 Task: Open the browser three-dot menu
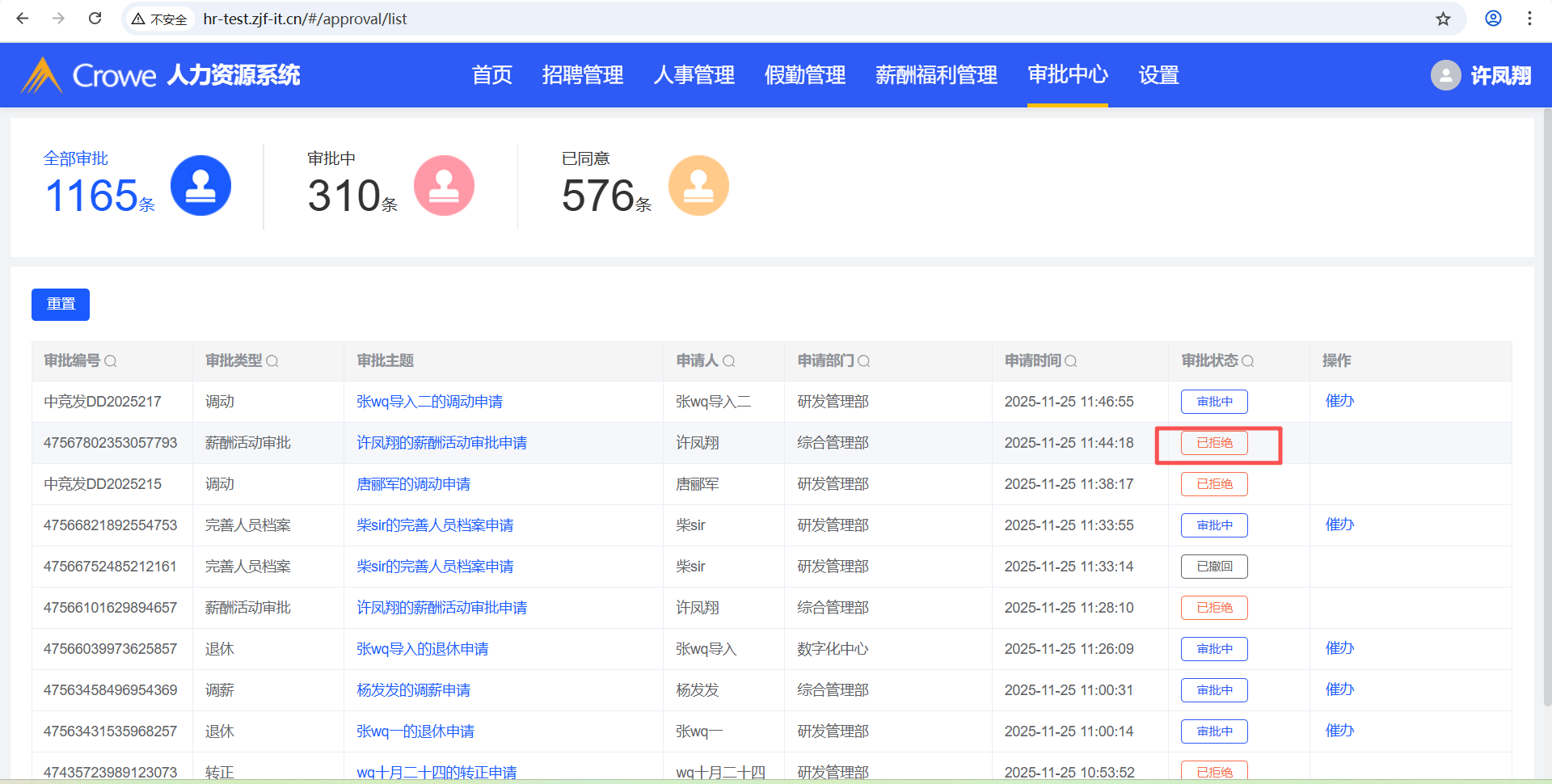coord(1529,19)
